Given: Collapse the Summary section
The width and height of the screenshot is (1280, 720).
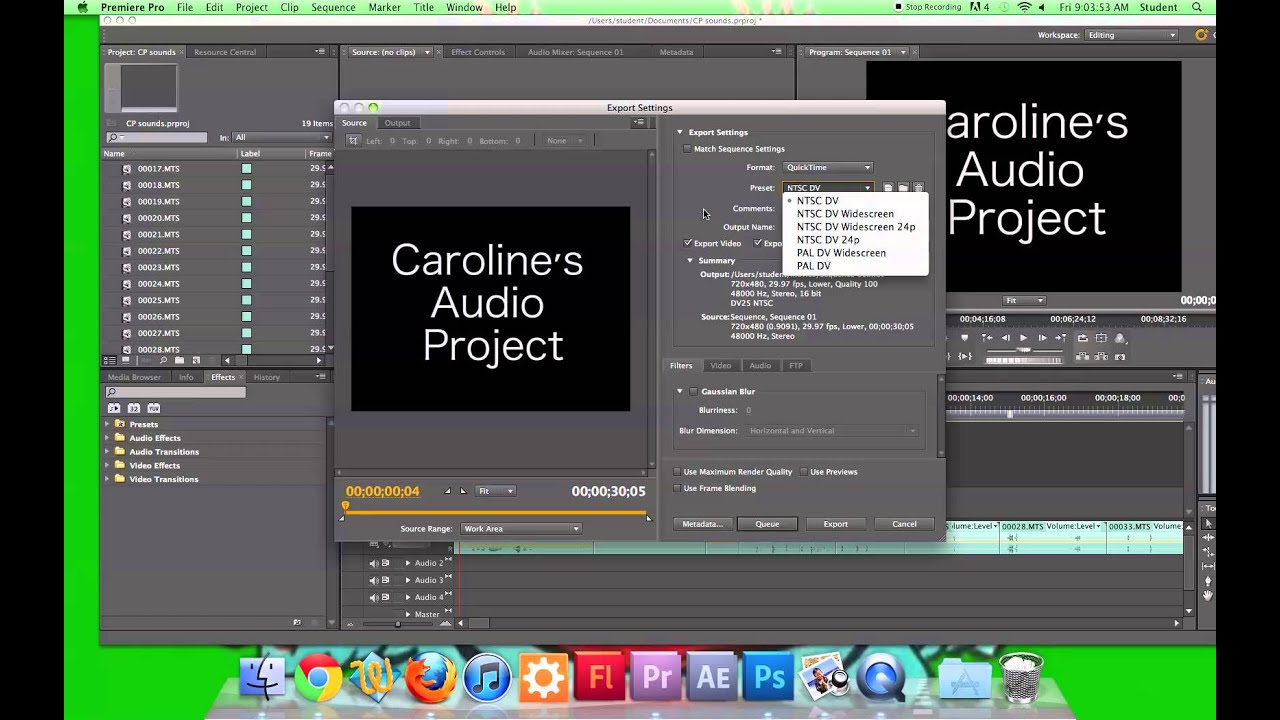Looking at the screenshot, I should pyautogui.click(x=690, y=260).
